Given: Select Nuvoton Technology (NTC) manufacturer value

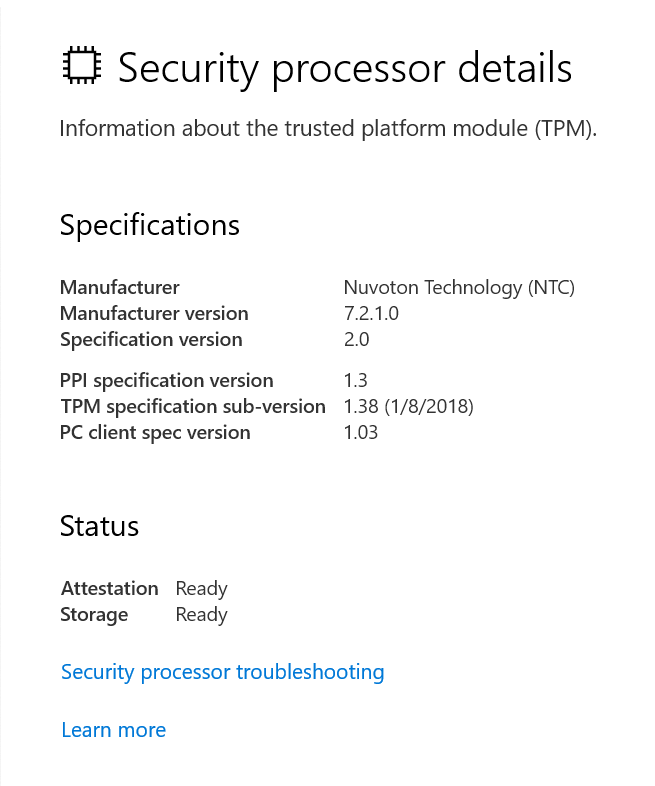Looking at the screenshot, I should coord(459,288).
